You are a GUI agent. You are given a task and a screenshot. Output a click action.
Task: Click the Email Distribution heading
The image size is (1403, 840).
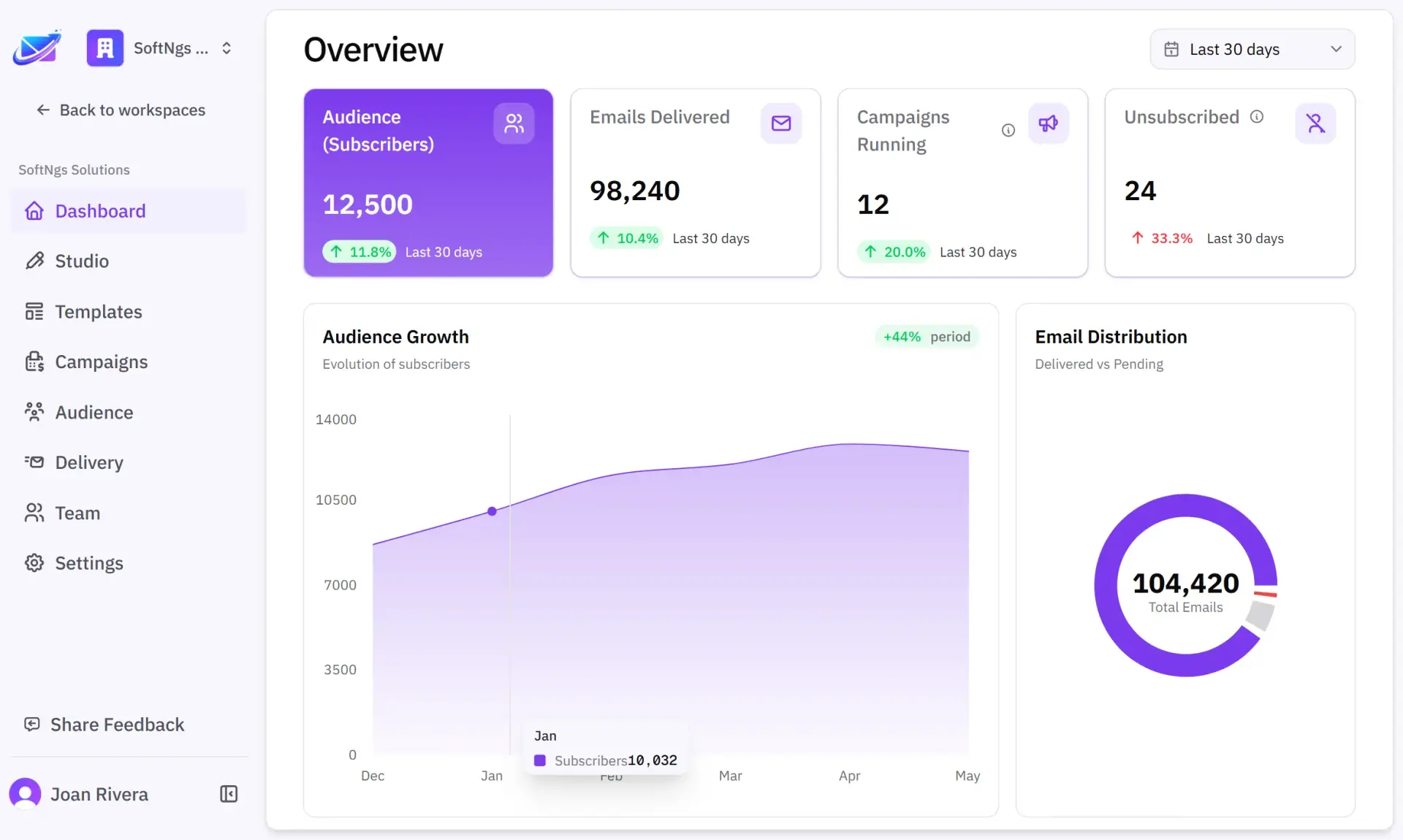point(1111,337)
